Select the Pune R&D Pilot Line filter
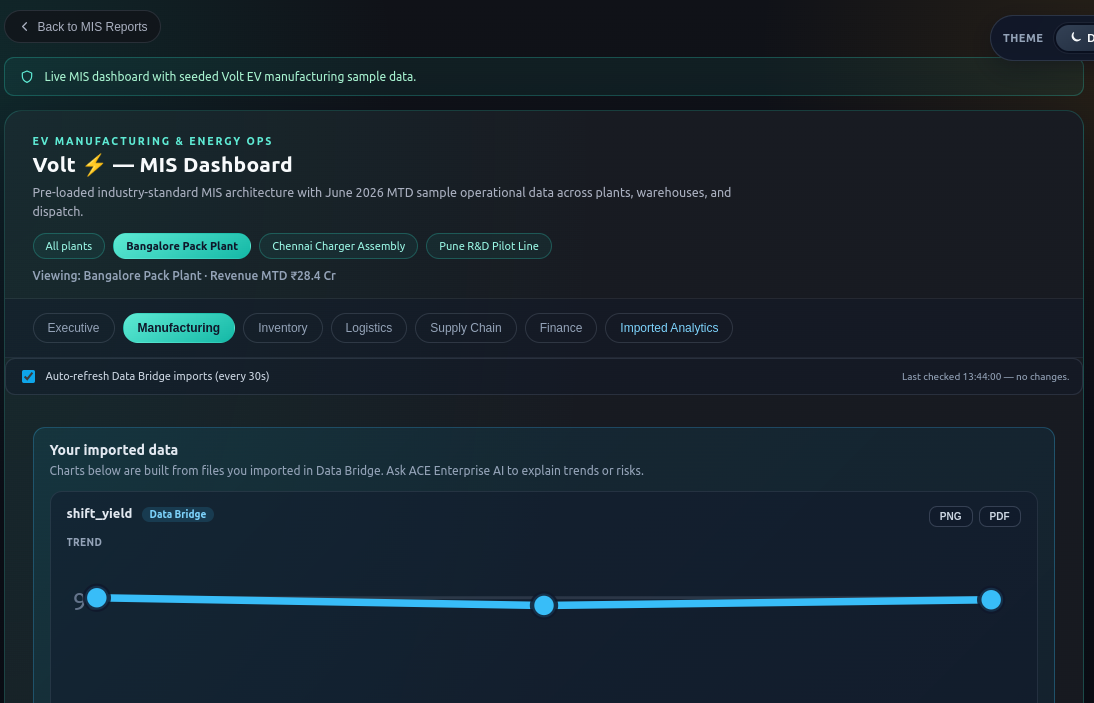1094x703 pixels. (488, 246)
